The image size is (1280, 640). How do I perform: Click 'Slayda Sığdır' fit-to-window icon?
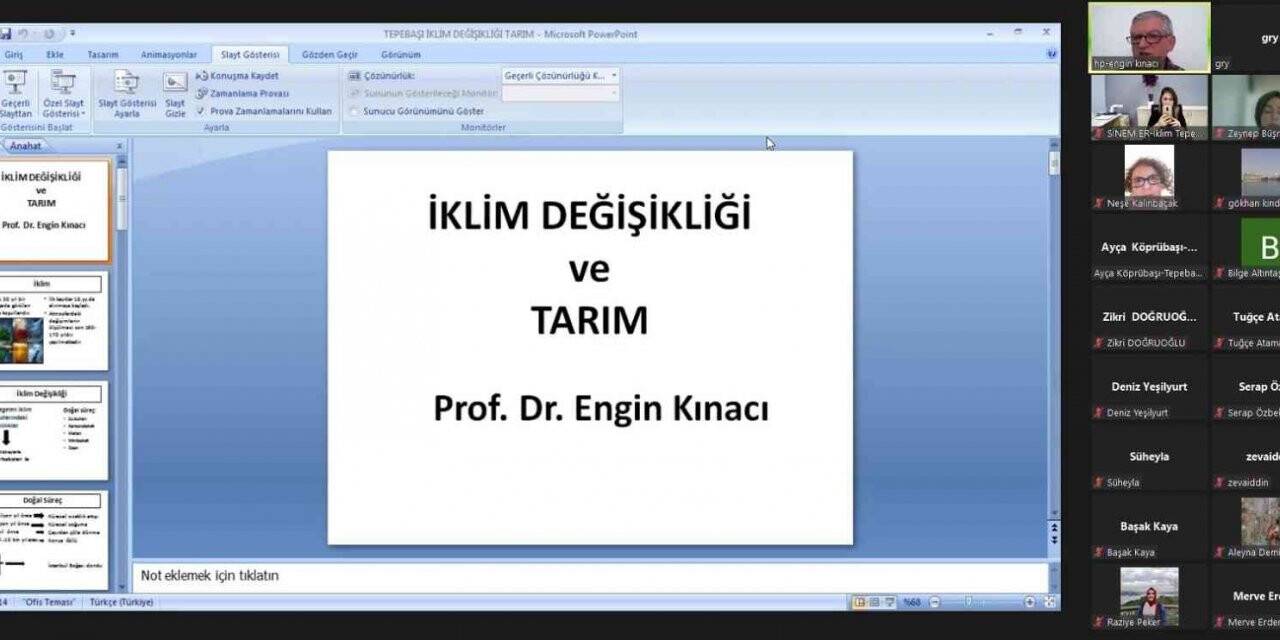[1048, 601]
